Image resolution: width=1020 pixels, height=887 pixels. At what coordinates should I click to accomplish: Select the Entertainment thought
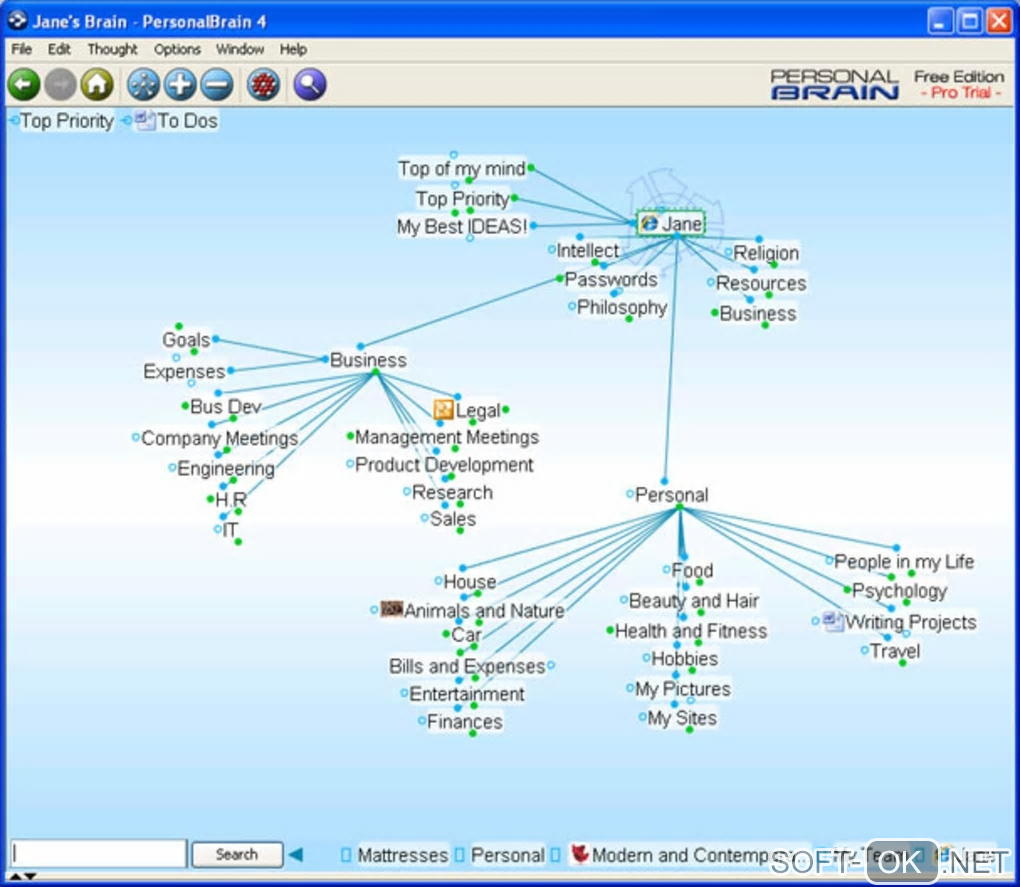click(466, 694)
